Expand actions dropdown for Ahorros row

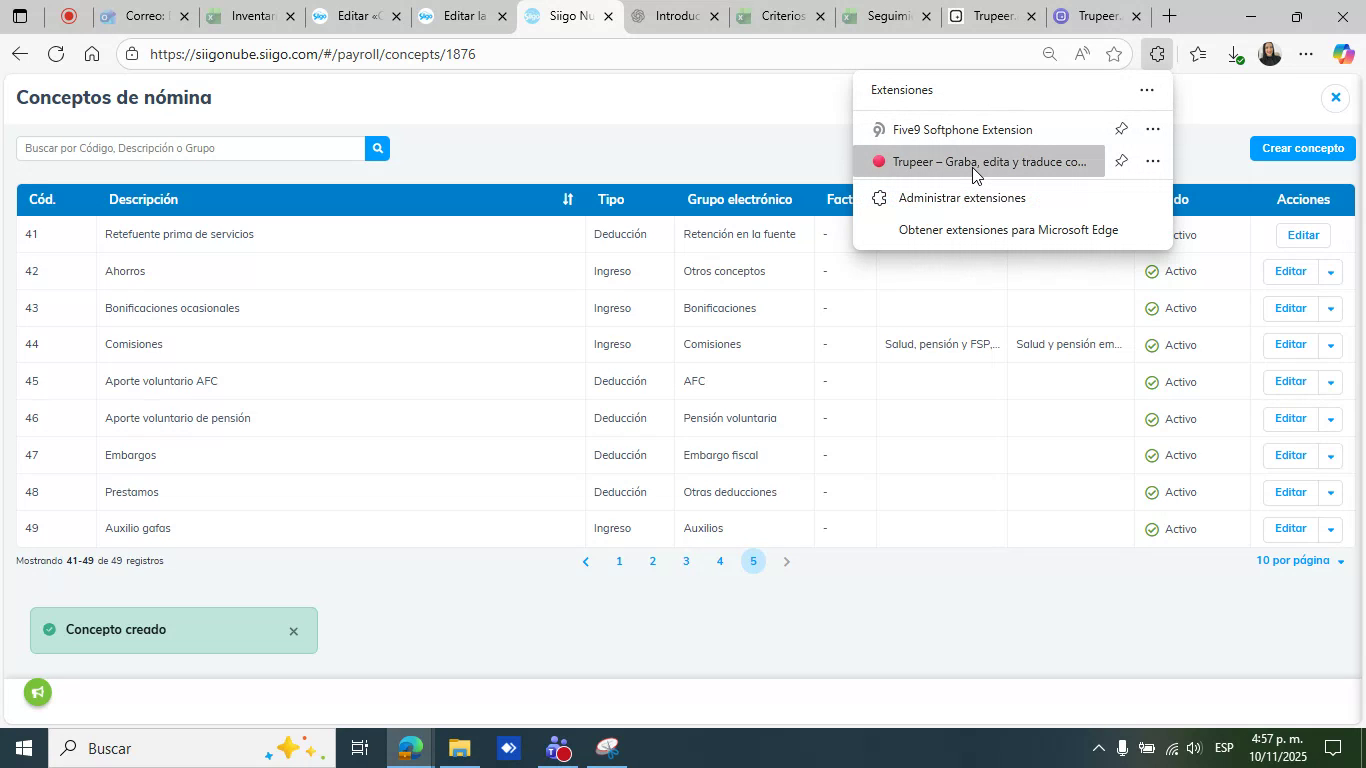point(1330,272)
